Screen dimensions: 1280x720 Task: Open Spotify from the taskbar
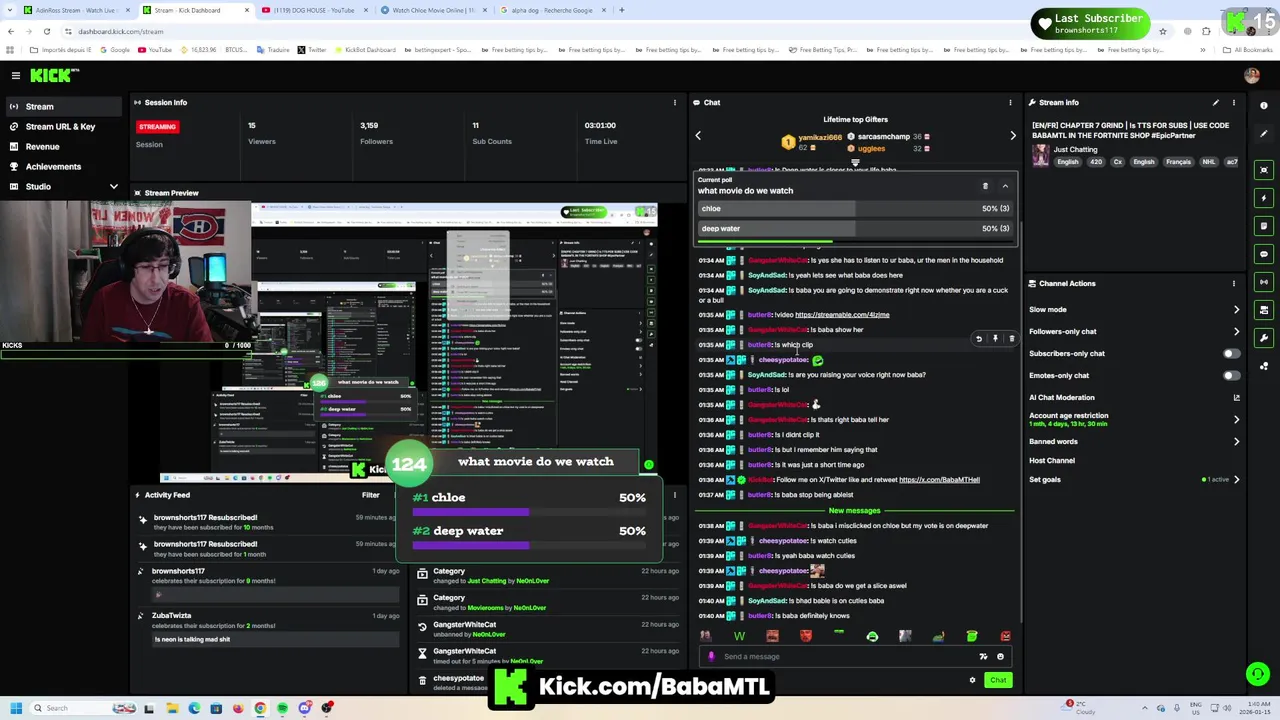(282, 708)
